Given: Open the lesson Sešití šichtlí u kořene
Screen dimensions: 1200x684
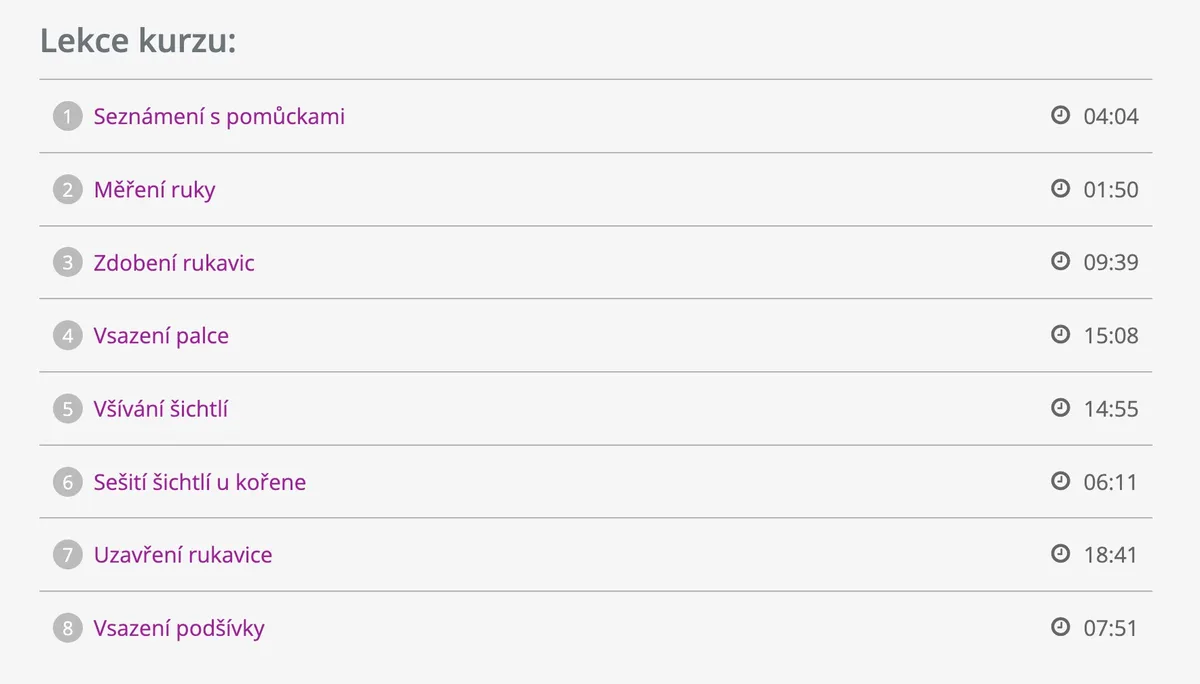Looking at the screenshot, I should click(200, 482).
